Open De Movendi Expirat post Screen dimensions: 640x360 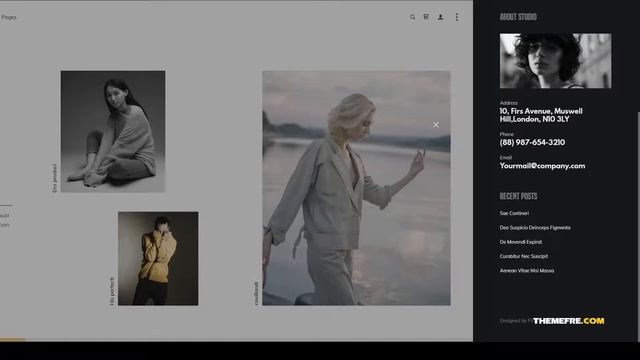pyautogui.click(x=521, y=242)
